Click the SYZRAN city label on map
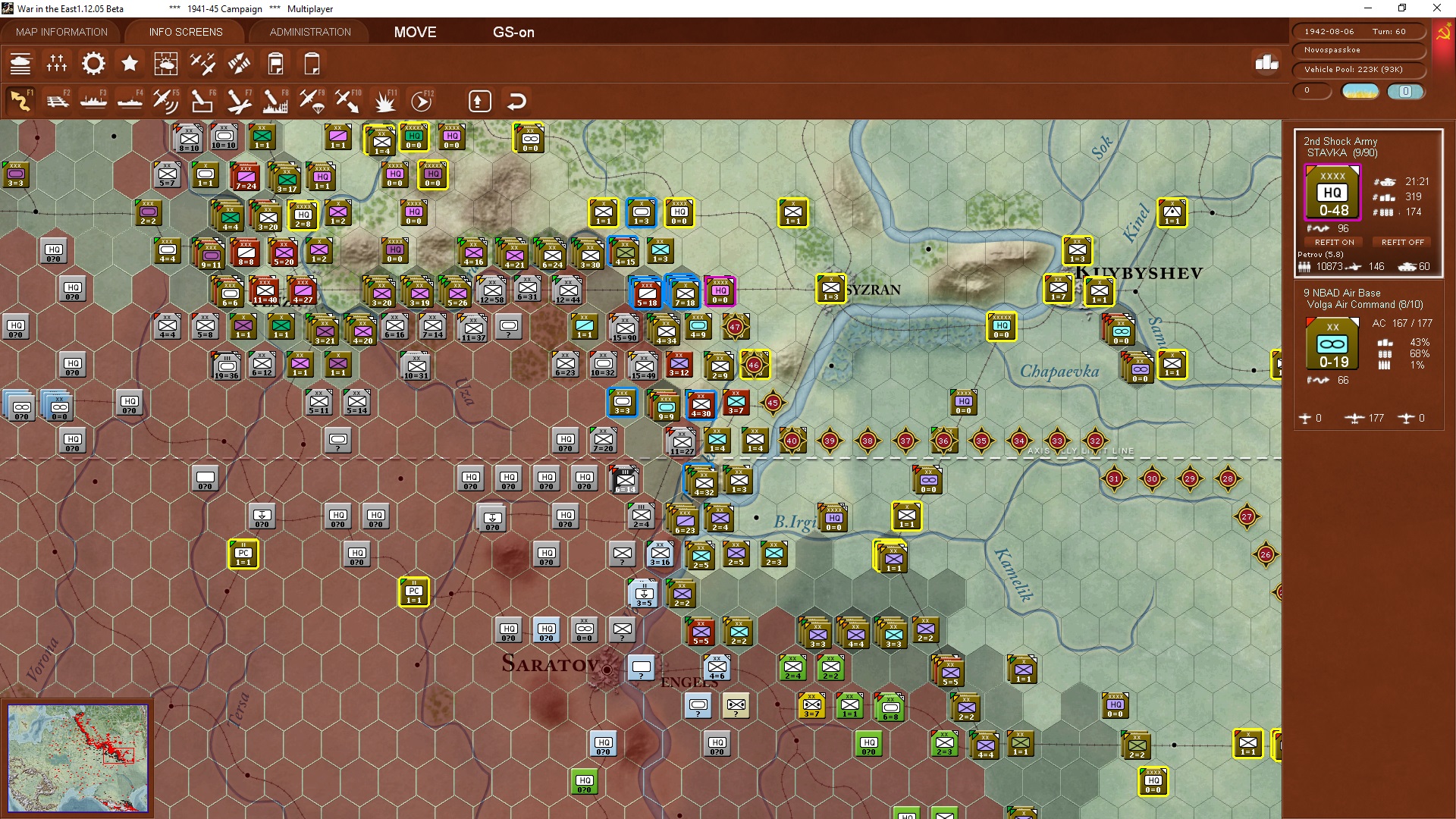Image resolution: width=1456 pixels, height=819 pixels. 874,290
